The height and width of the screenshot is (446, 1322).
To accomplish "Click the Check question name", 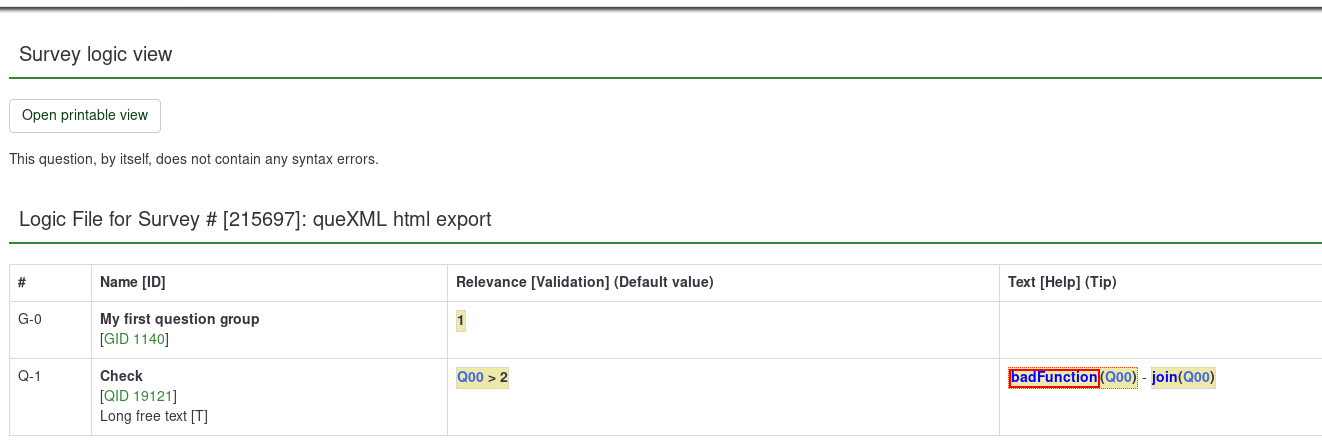I will pos(121,376).
